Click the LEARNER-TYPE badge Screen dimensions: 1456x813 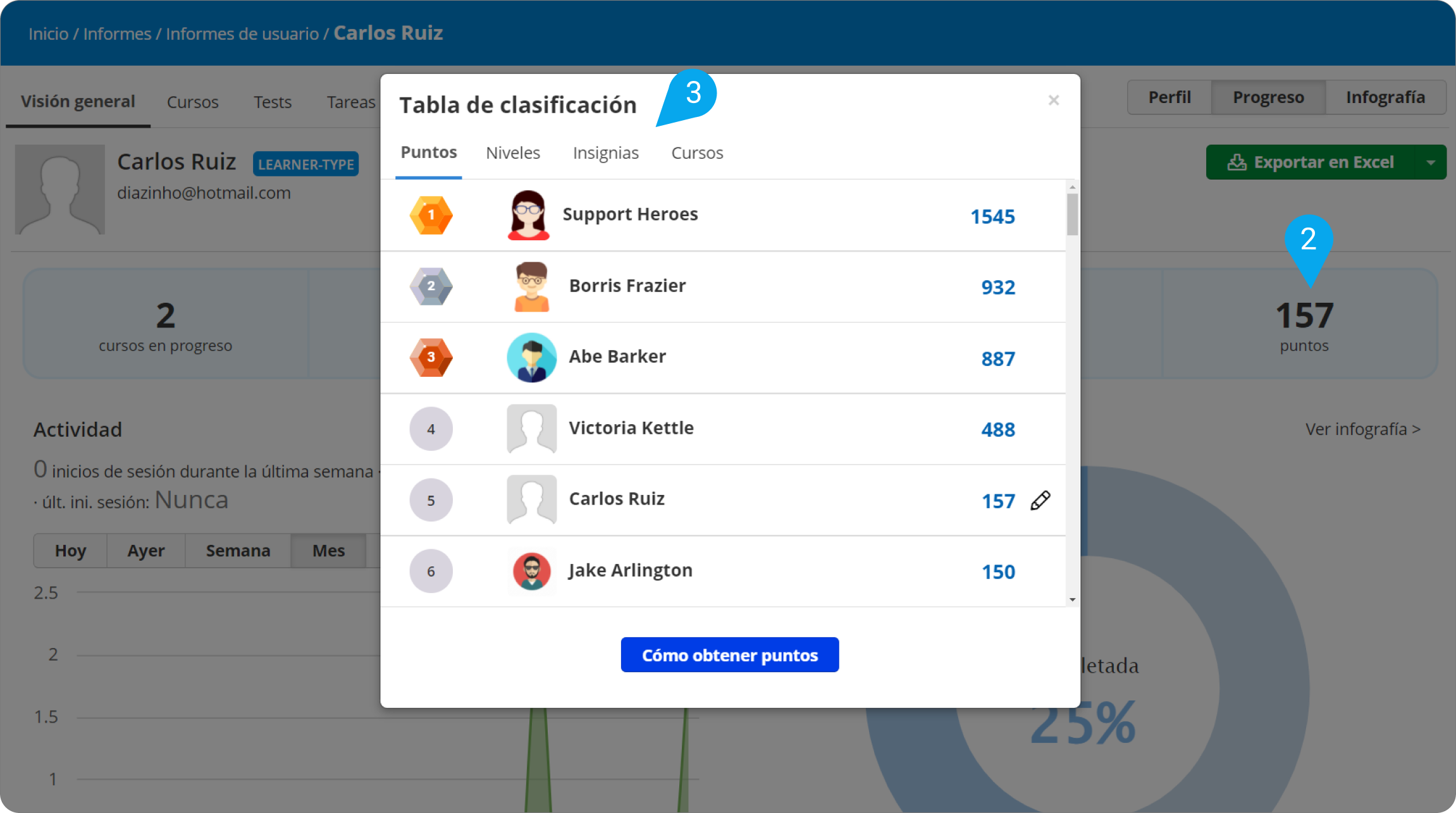306,164
